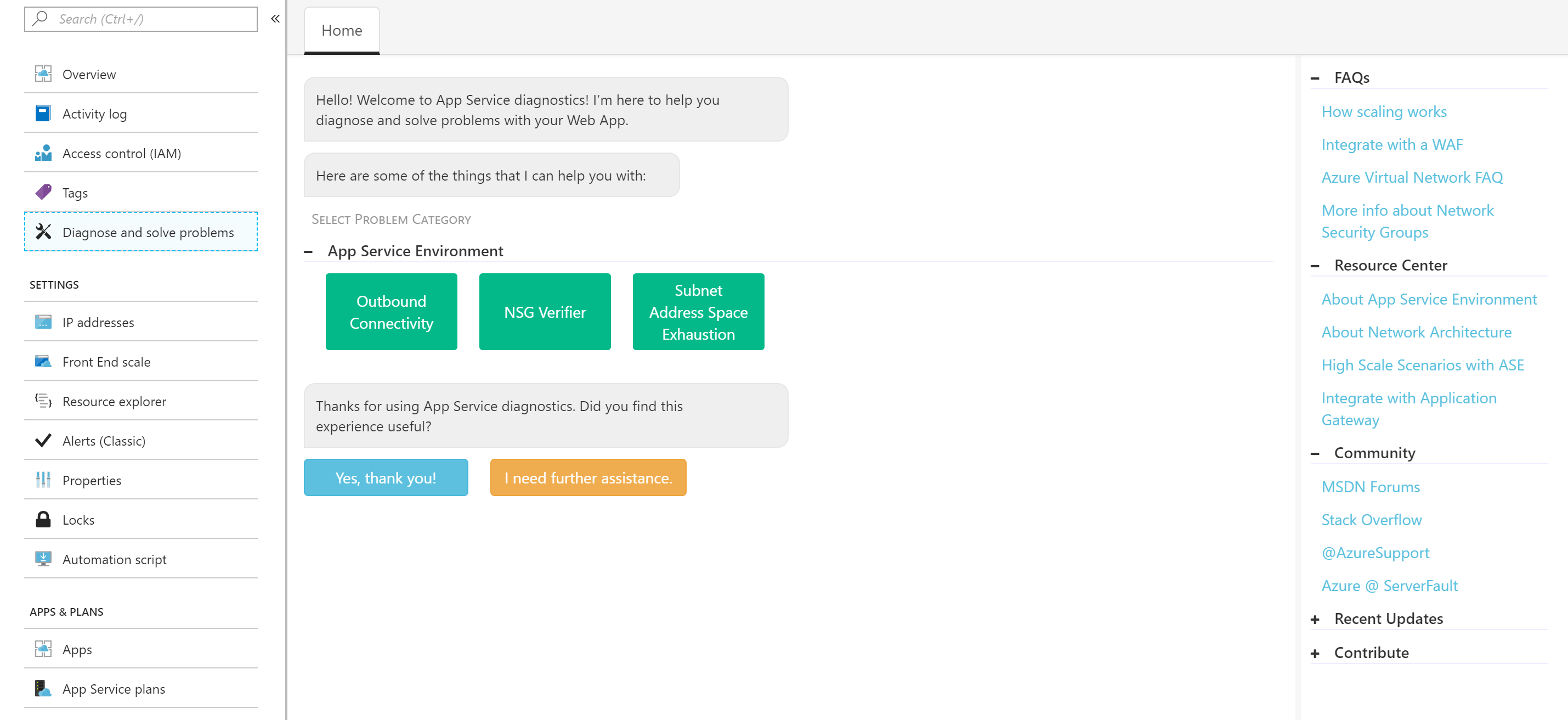Collapse the sidebar with double chevron
The width and height of the screenshot is (1568, 720).
click(275, 19)
